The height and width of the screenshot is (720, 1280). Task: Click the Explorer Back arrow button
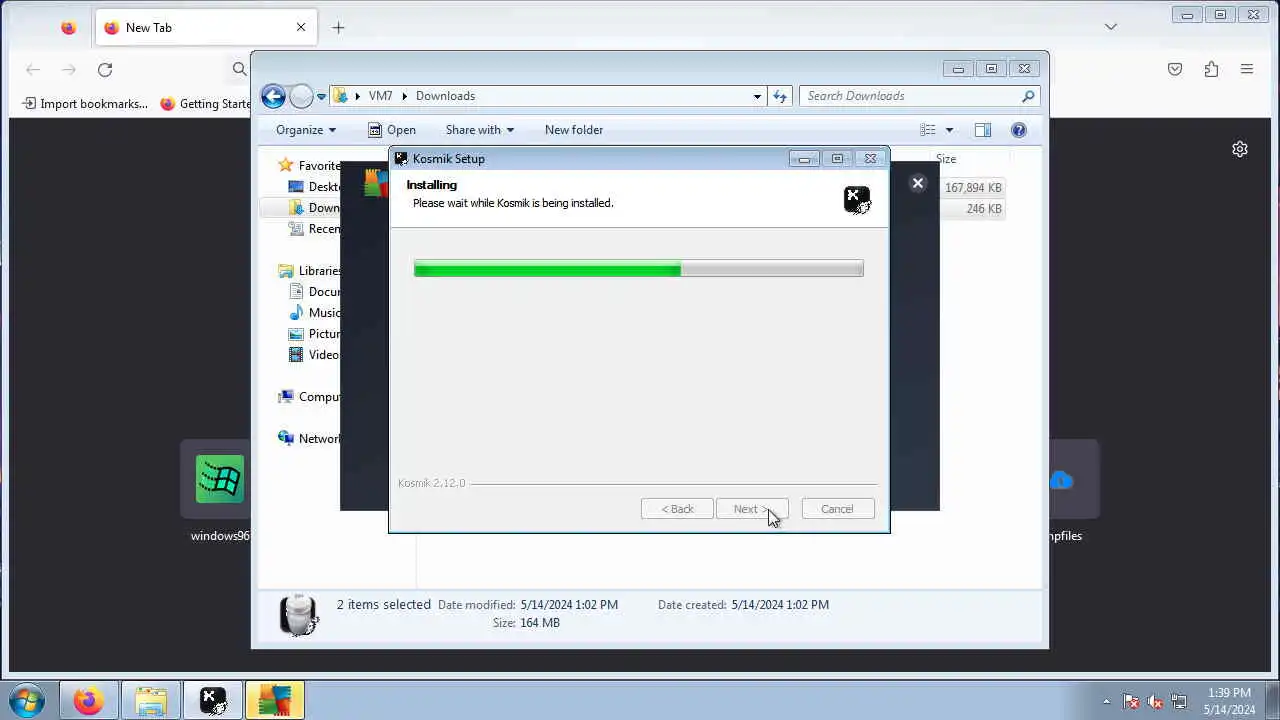click(273, 96)
